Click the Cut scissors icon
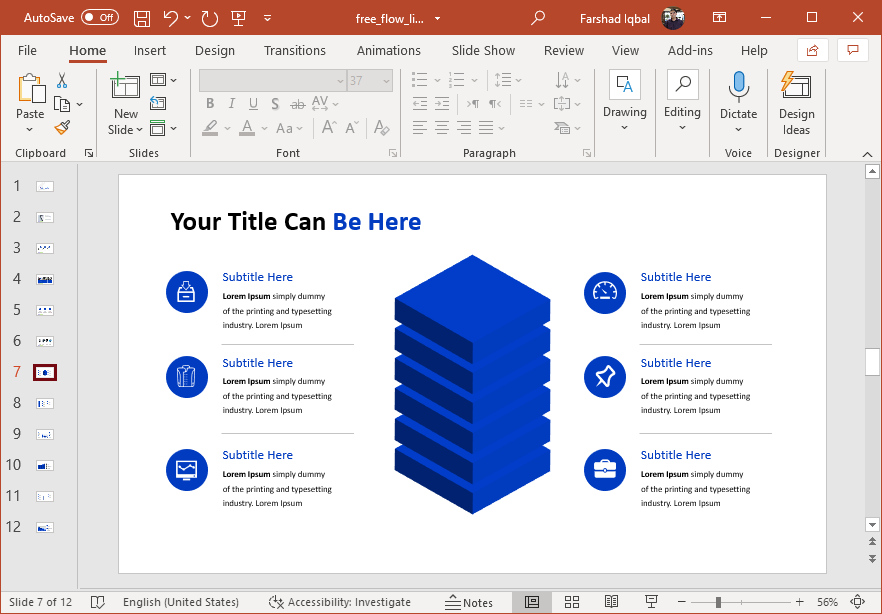Screen dimensions: 882x614 pyautogui.click(x=62, y=81)
